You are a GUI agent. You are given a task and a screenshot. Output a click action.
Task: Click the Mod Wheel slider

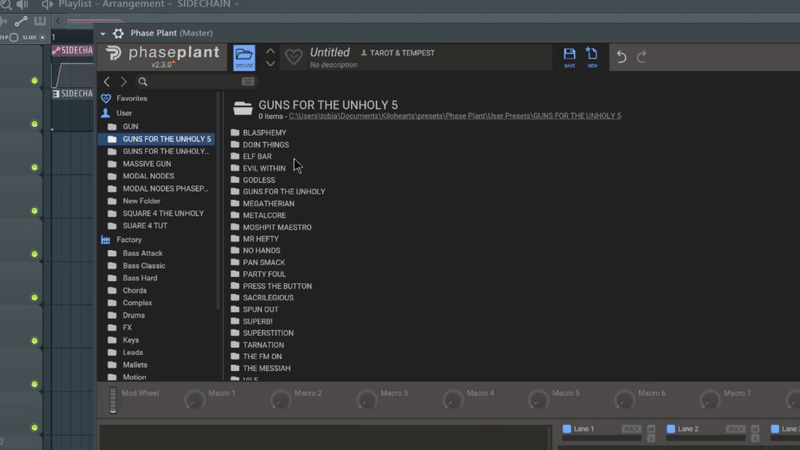click(x=113, y=400)
